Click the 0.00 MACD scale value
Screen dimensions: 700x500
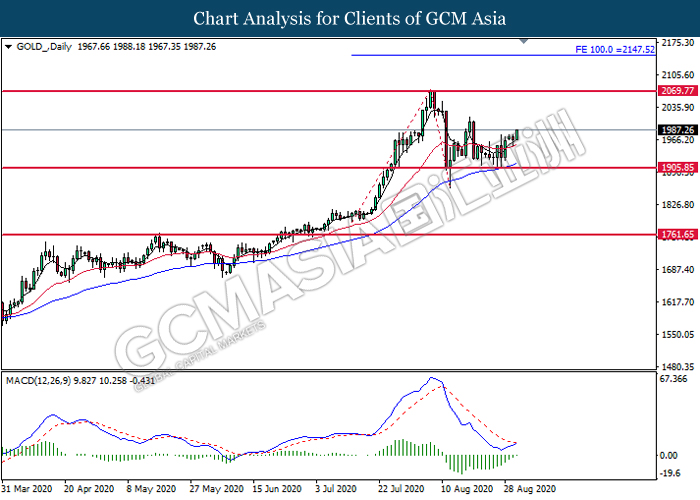(668, 455)
